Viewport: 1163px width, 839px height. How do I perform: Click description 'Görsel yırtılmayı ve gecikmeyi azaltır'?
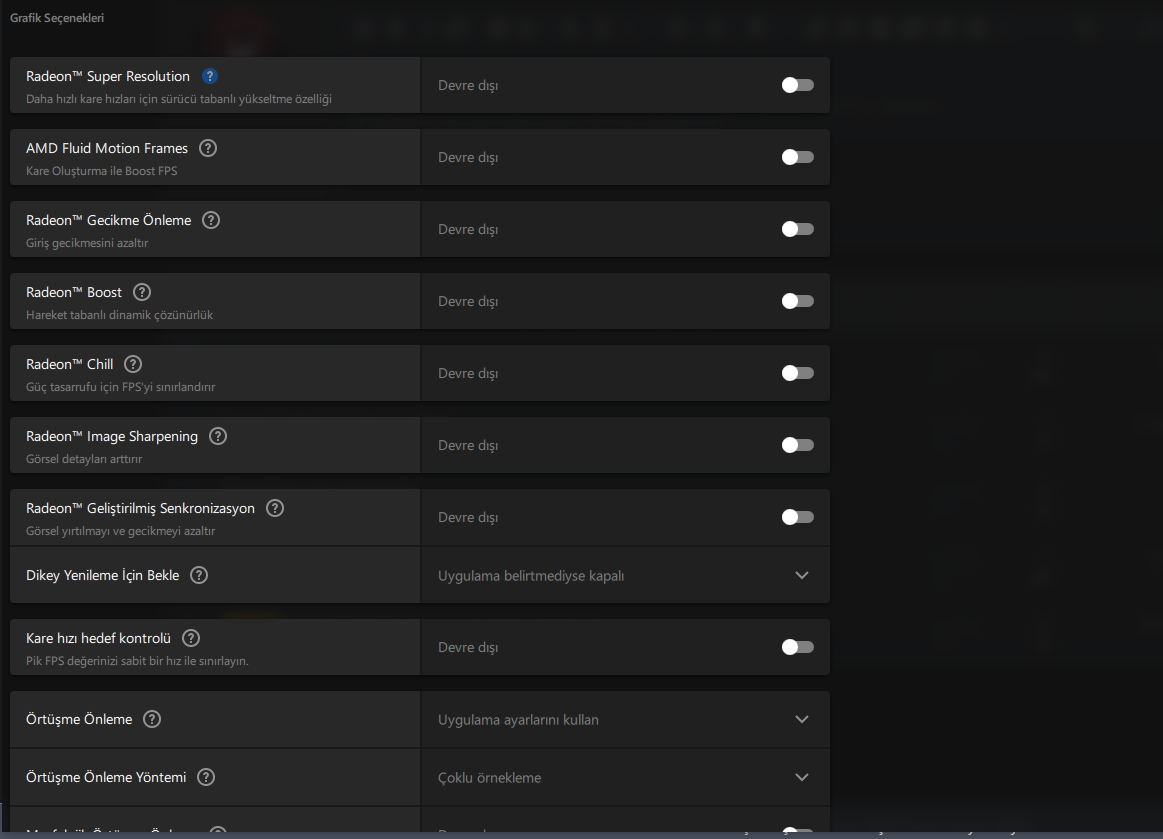[120, 530]
